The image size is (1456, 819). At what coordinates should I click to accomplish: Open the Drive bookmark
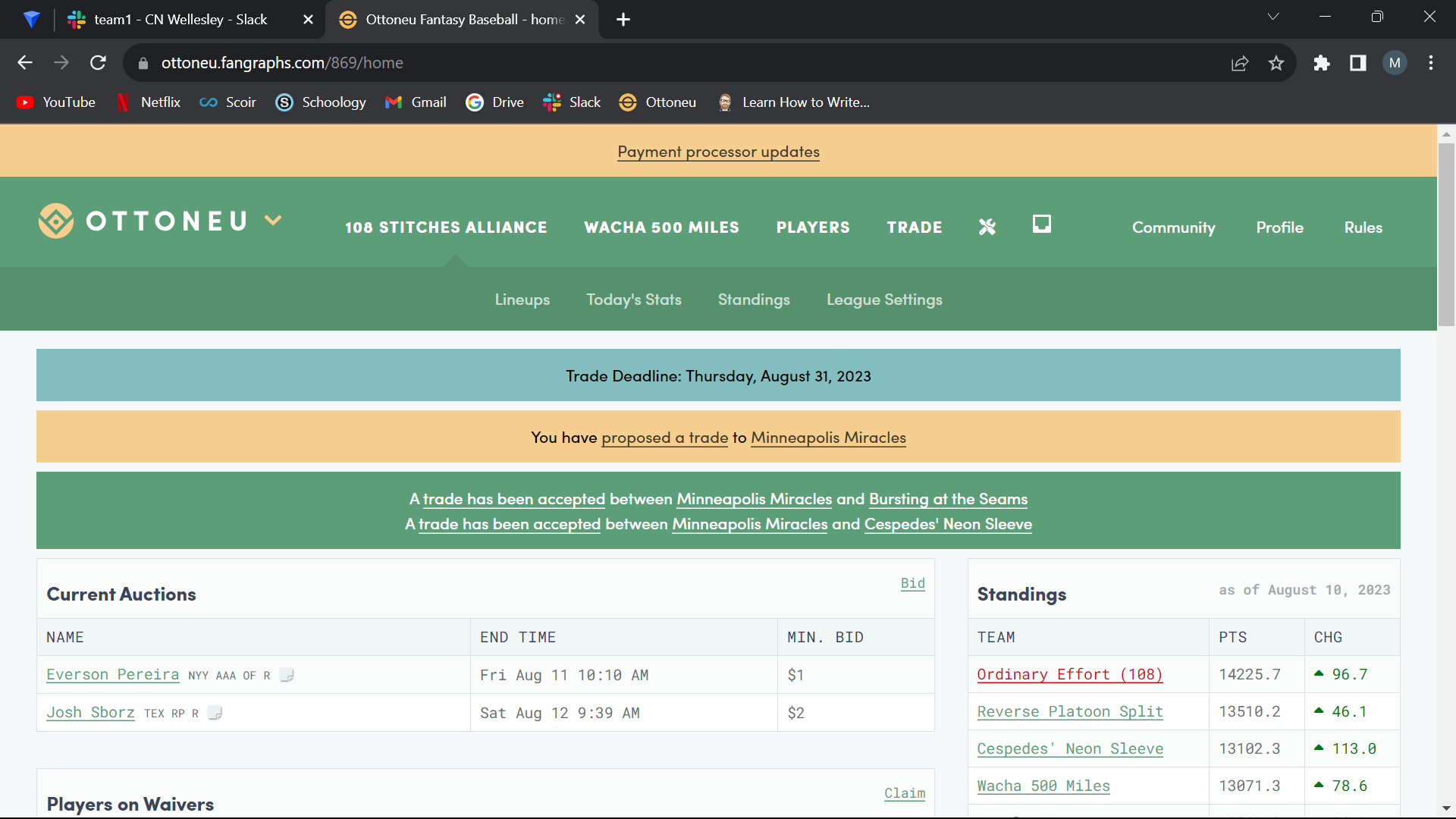tap(494, 102)
